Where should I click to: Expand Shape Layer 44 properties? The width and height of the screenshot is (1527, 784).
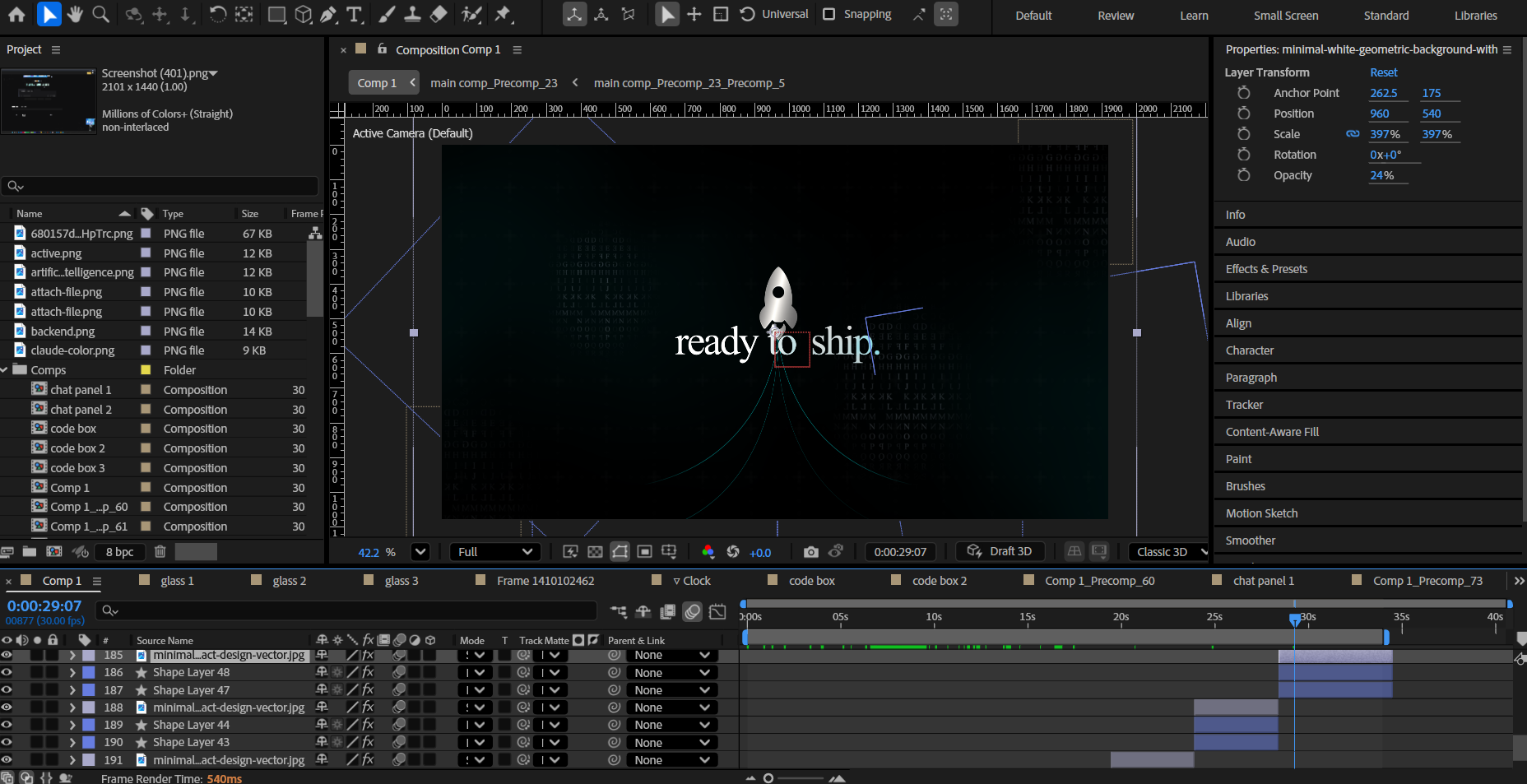point(72,725)
